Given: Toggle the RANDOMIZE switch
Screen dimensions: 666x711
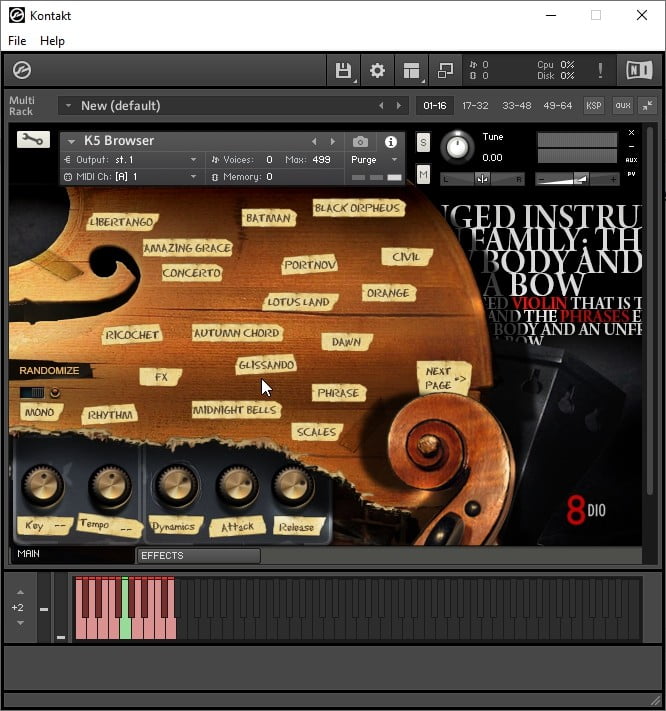Looking at the screenshot, I should pos(32,392).
